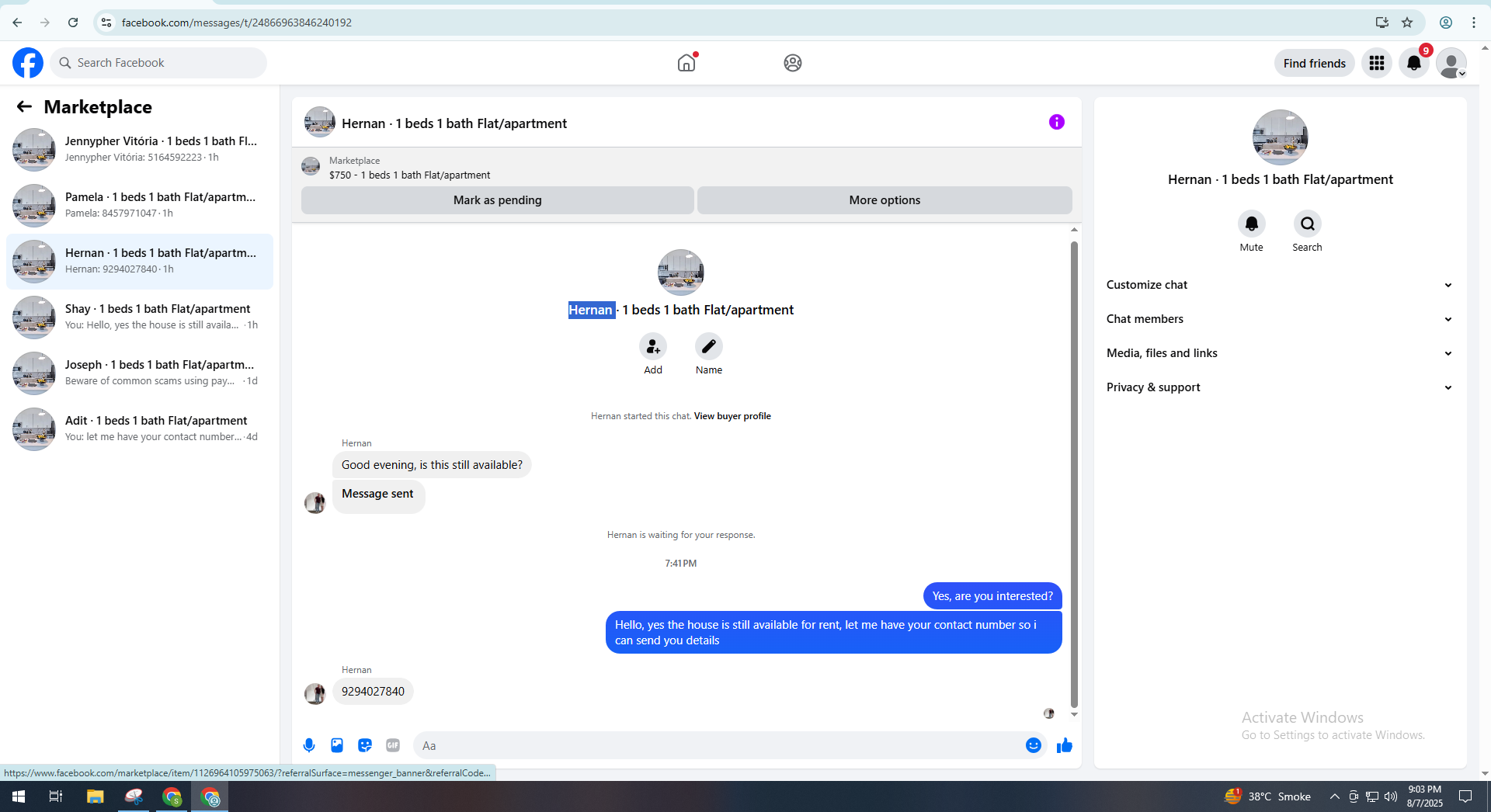The width and height of the screenshot is (1491, 812).
Task: Click the Find friends button
Action: [1314, 63]
